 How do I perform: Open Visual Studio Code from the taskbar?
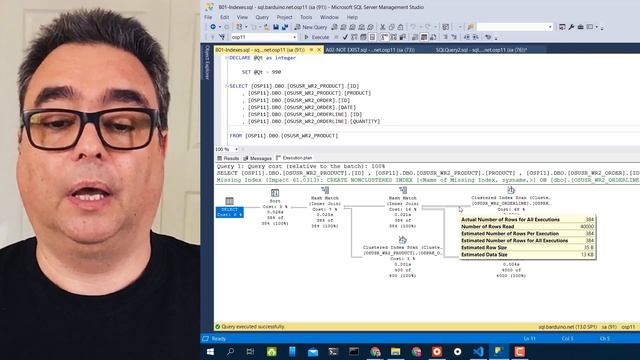(x=478, y=351)
